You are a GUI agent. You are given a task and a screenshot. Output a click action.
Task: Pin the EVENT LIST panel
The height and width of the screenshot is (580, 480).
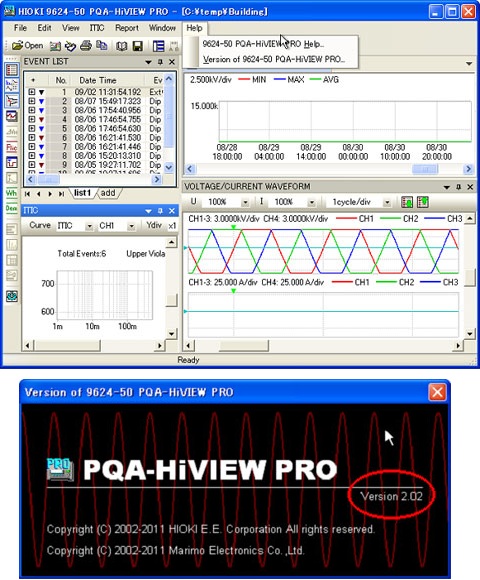(x=160, y=62)
